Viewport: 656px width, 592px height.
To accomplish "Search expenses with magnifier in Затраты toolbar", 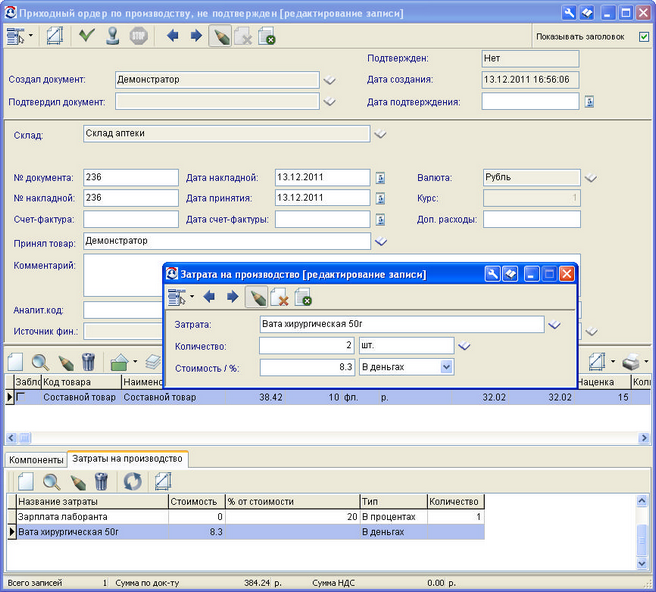I will coord(51,482).
